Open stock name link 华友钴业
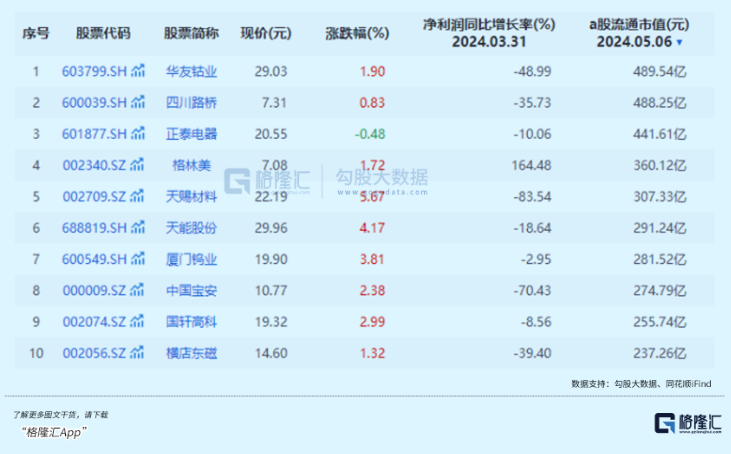Screen dimensions: 731x454 pyautogui.click(x=190, y=71)
